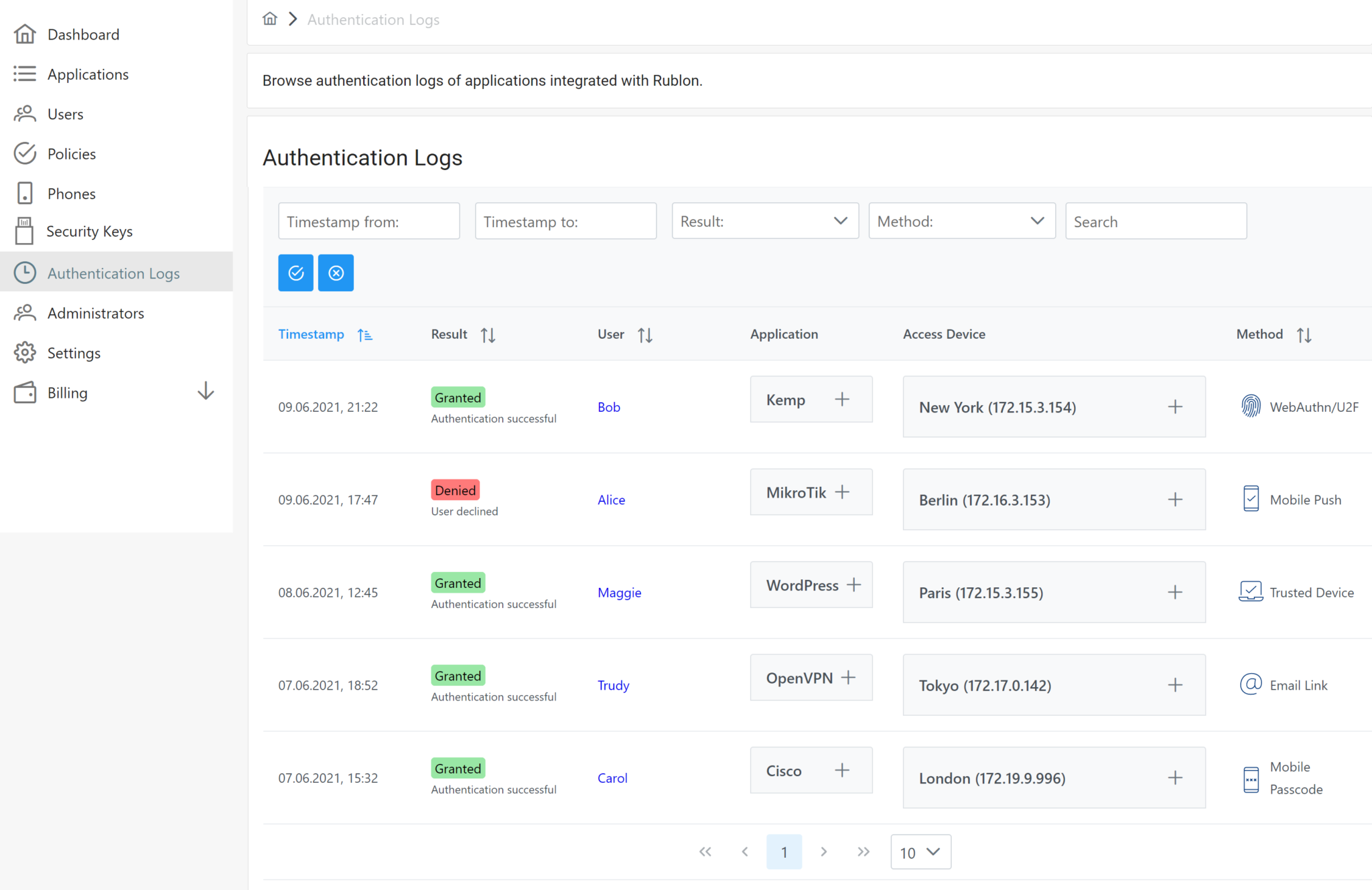The height and width of the screenshot is (890, 1372).
Task: Expand the Billing submenu arrow
Action: pyautogui.click(x=206, y=392)
